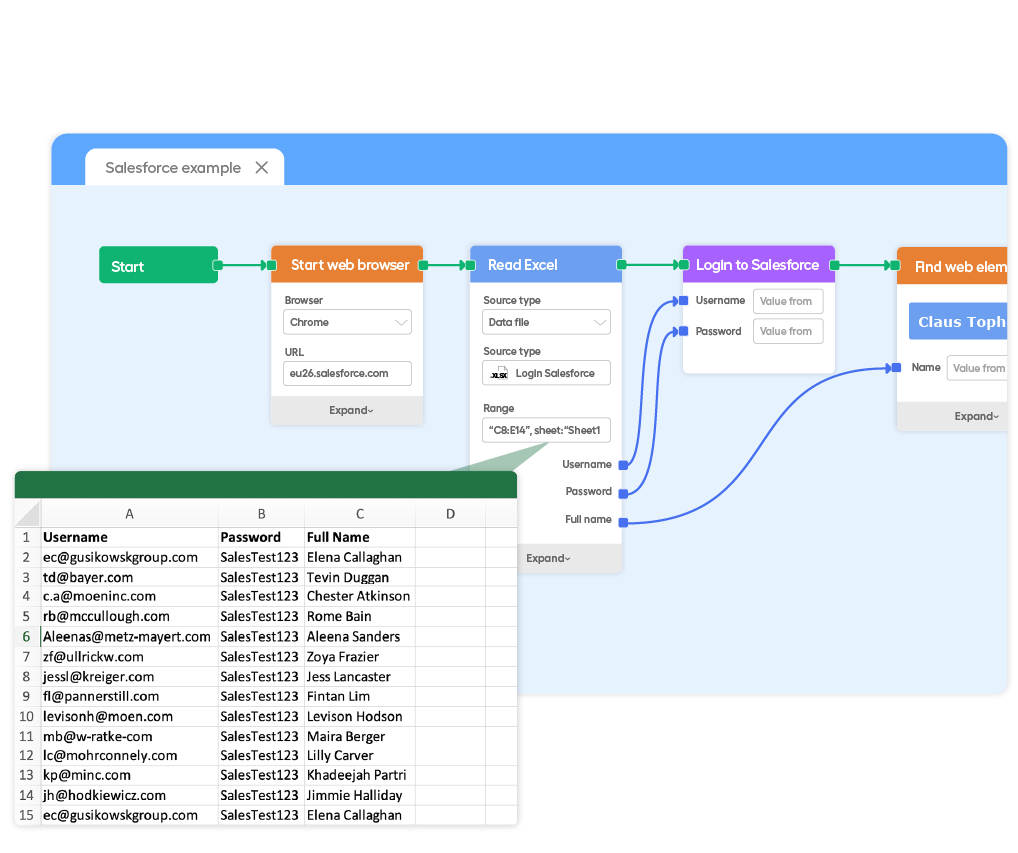Click the Claus Toph element button

pos(960,321)
